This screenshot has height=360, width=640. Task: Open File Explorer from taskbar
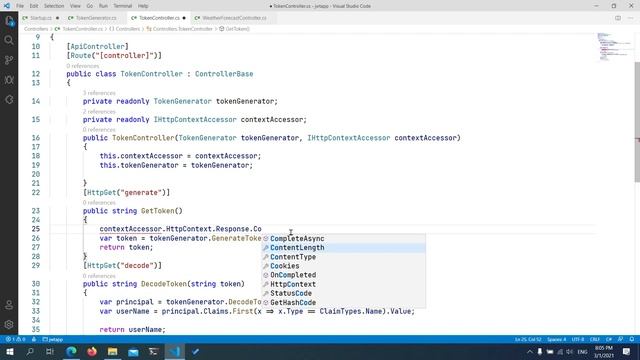(x=113, y=351)
